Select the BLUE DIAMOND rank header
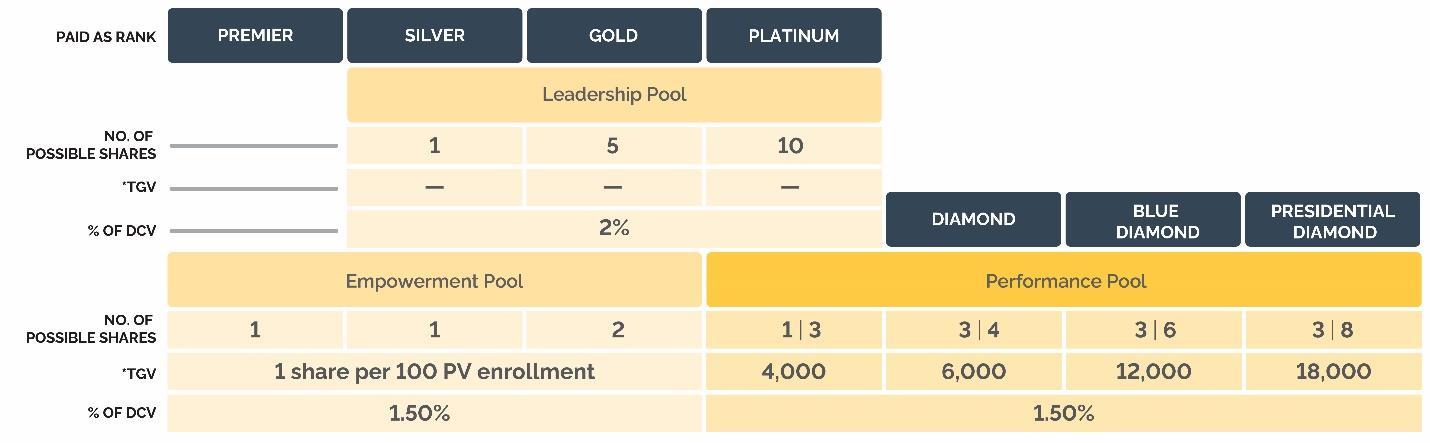 click(x=1153, y=219)
